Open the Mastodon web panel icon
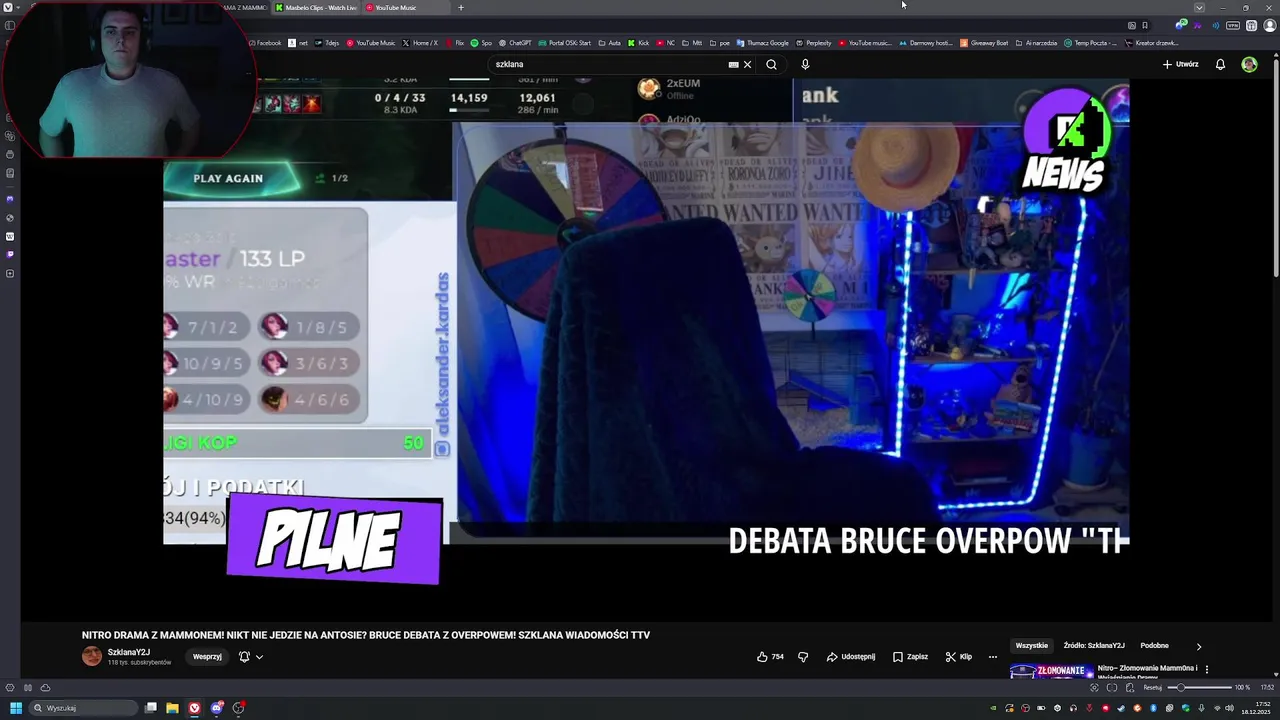 pyautogui.click(x=10, y=199)
